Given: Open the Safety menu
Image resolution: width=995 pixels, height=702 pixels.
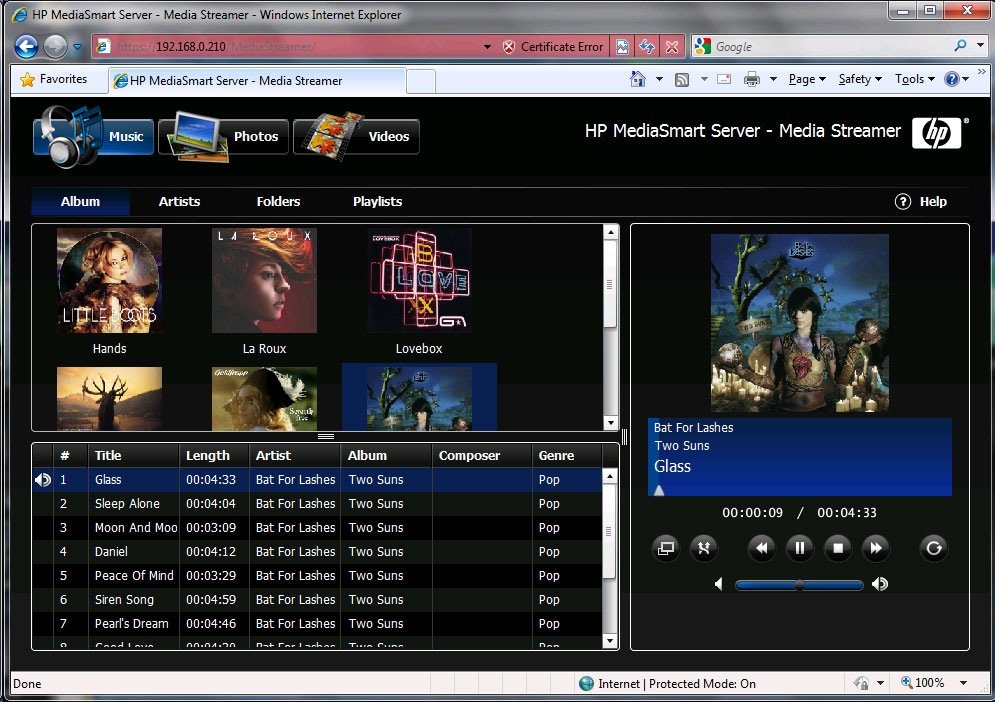Looking at the screenshot, I should point(860,79).
